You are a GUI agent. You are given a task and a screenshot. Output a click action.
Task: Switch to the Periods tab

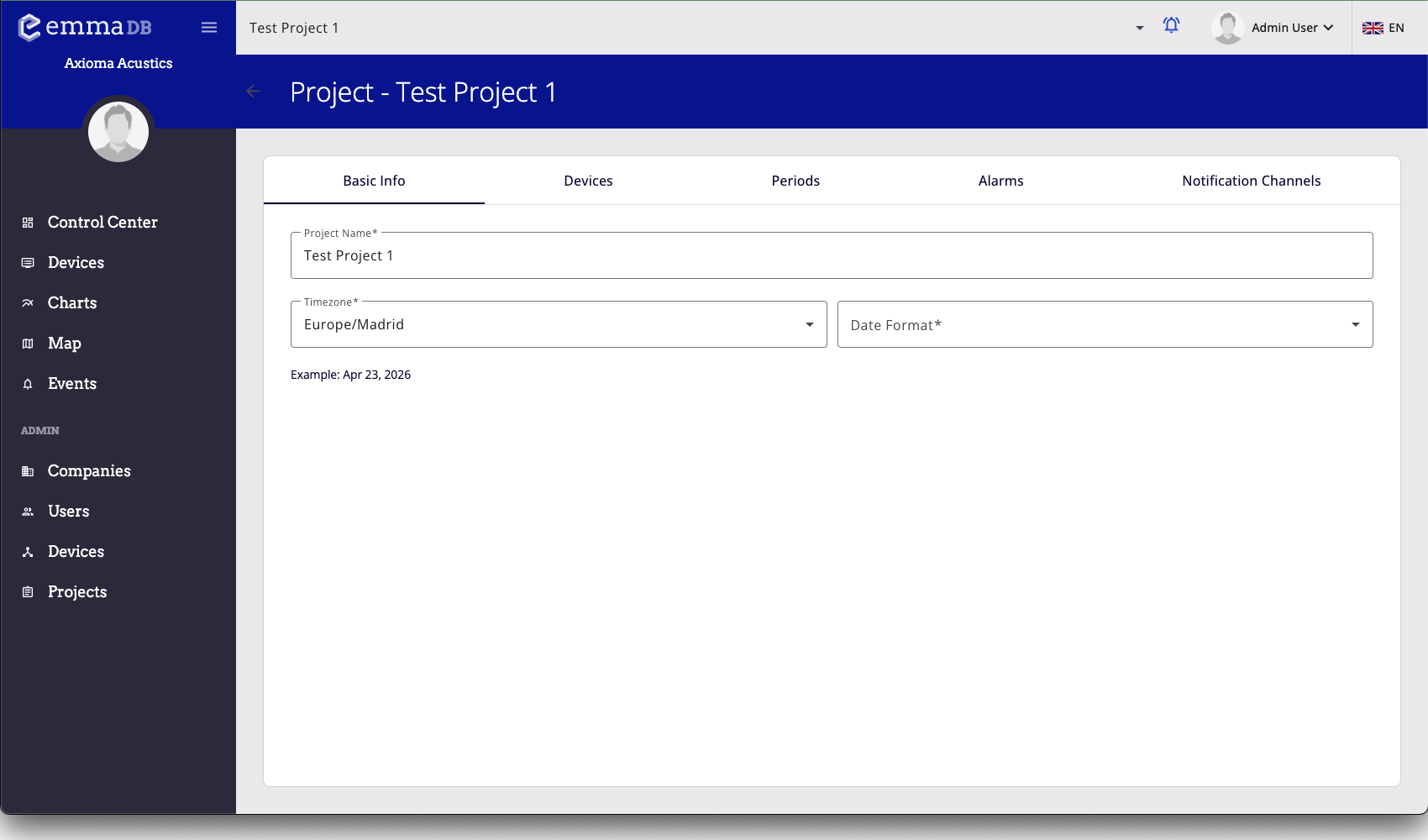[x=795, y=180]
